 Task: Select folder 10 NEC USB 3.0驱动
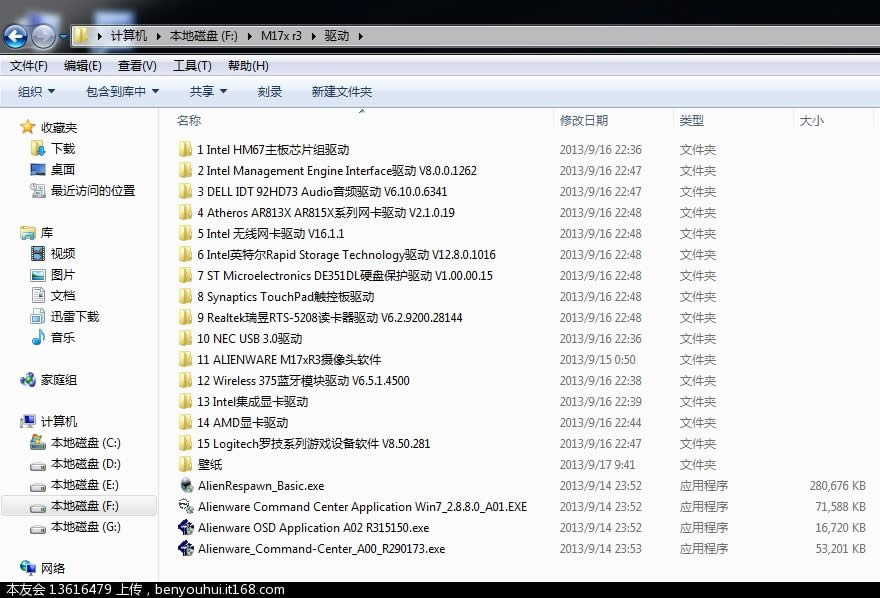point(240,339)
